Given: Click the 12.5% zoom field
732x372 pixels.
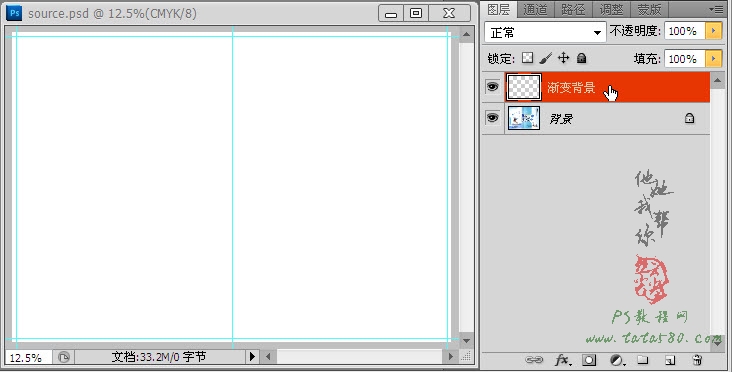Looking at the screenshot, I should pyautogui.click(x=28, y=358).
